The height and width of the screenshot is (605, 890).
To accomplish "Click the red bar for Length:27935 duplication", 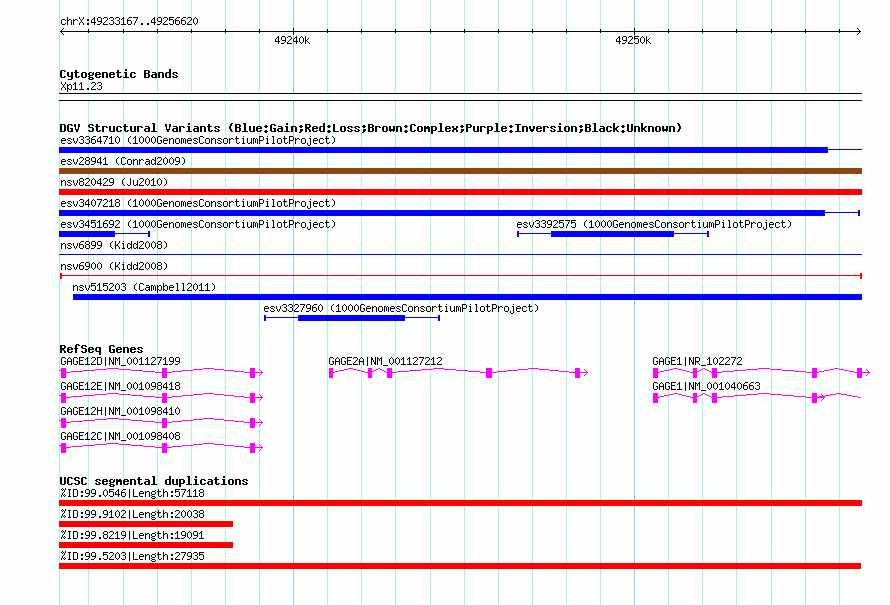I will tap(460, 566).
